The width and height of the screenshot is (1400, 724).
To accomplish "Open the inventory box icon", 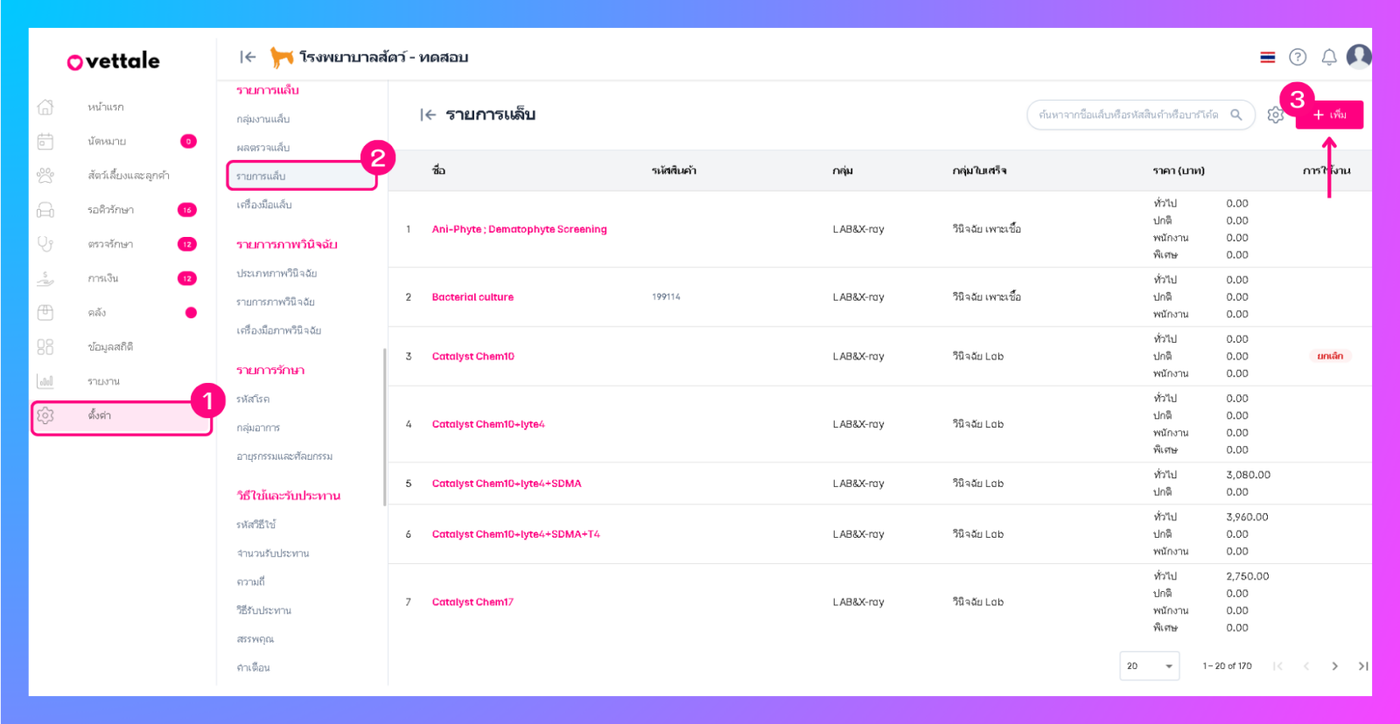I will click(45, 313).
